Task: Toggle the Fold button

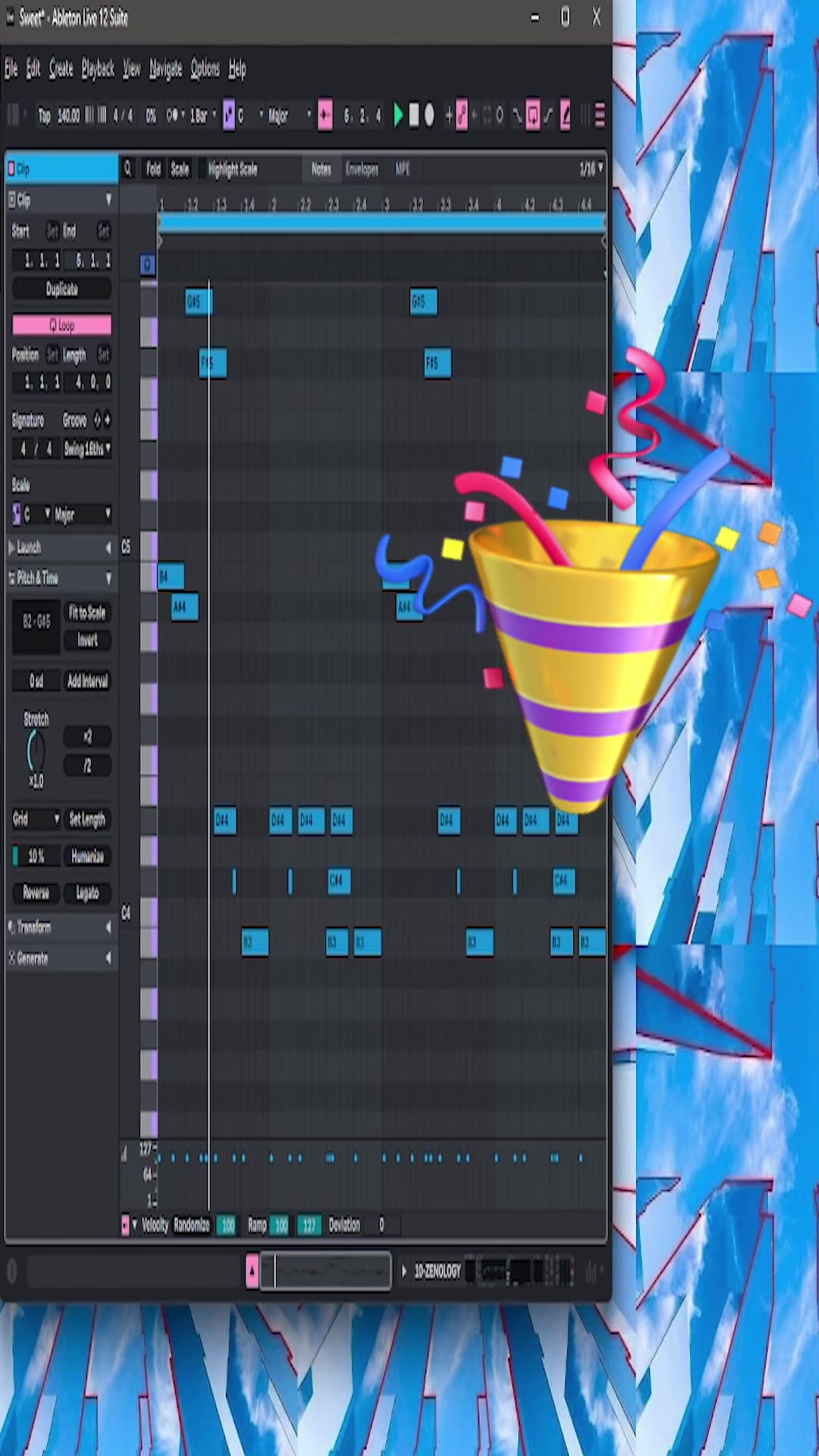Action: [153, 169]
